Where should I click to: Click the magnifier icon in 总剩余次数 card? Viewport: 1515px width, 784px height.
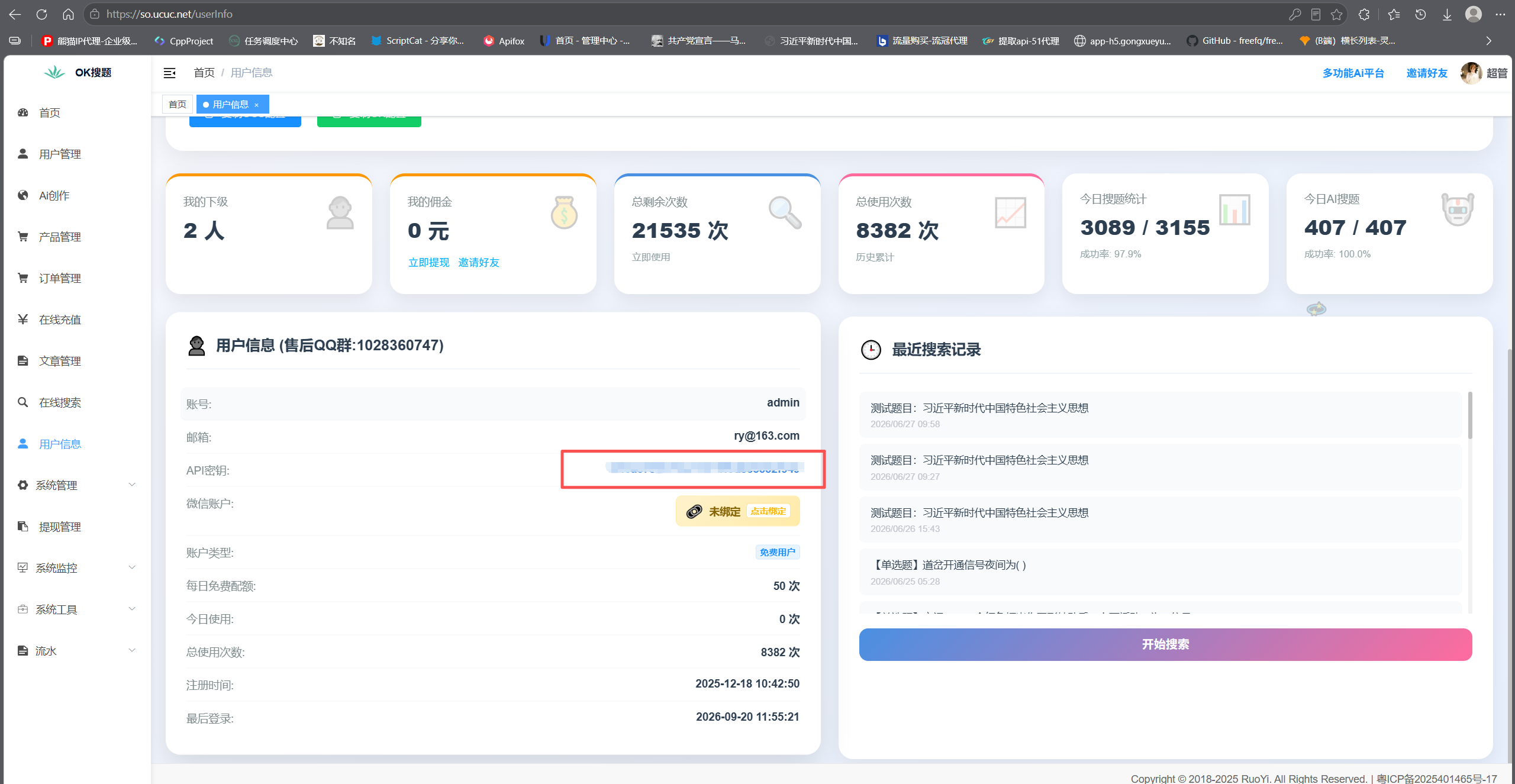[785, 212]
